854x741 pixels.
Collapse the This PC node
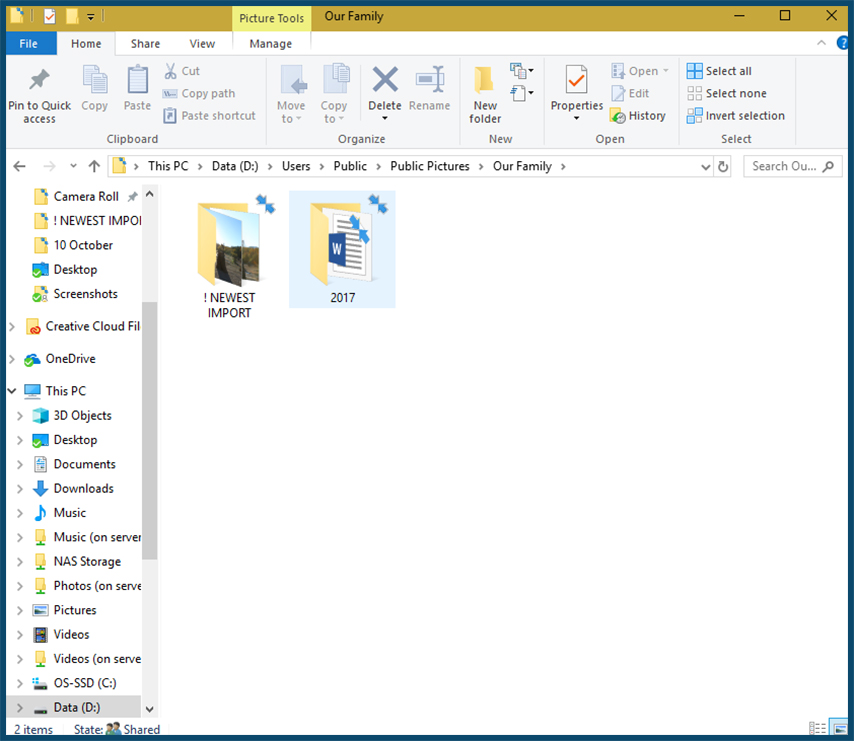point(12,391)
